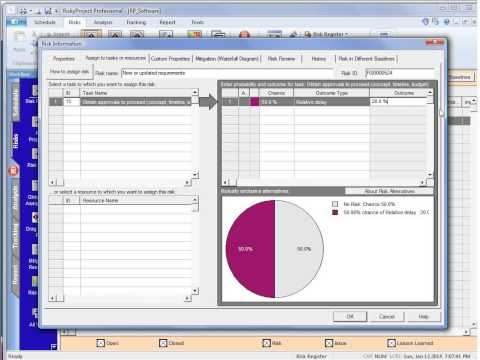Click the Risk ID field
Screen dimensions: 480x360
point(400,73)
